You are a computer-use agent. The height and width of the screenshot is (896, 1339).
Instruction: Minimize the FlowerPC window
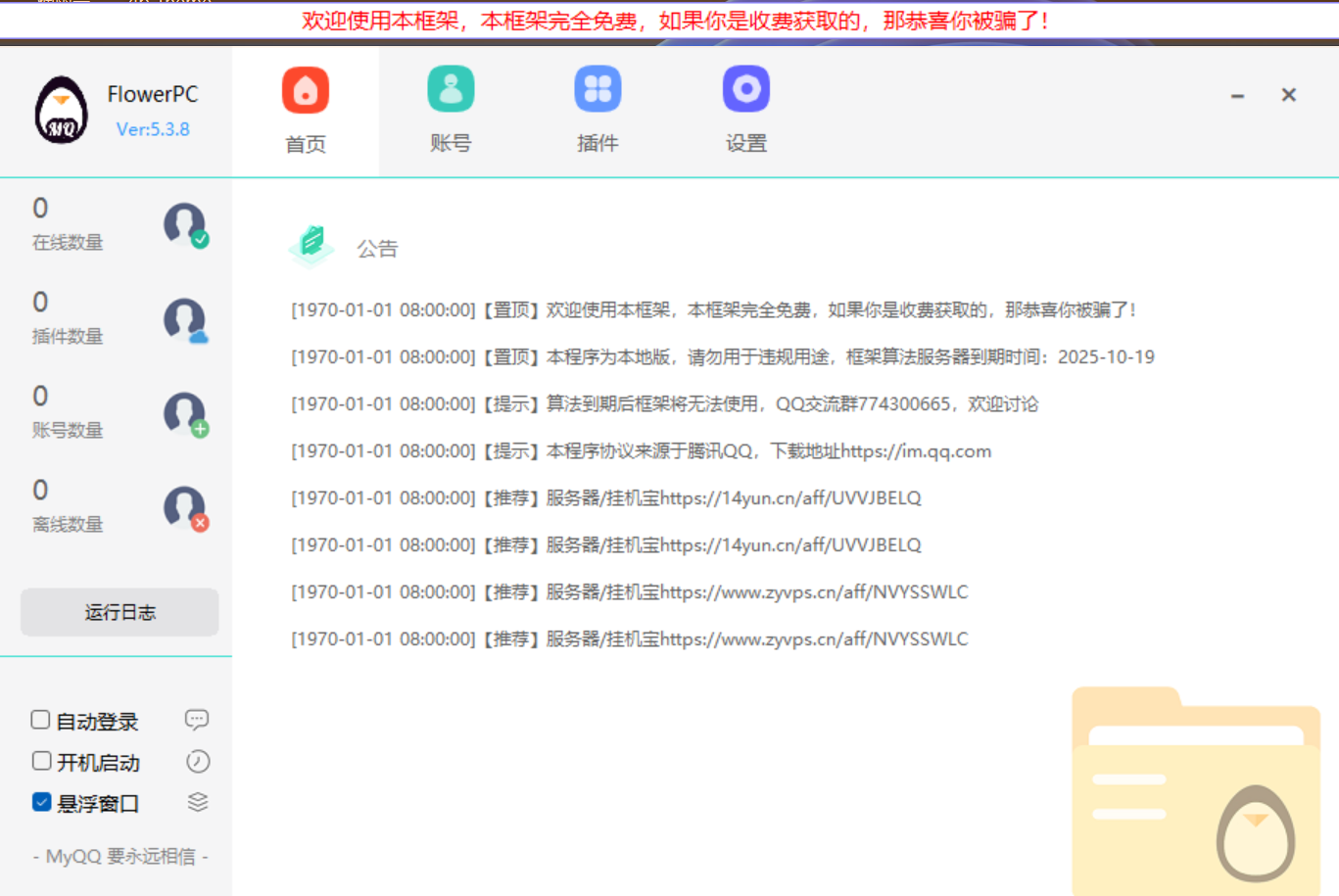[1237, 96]
